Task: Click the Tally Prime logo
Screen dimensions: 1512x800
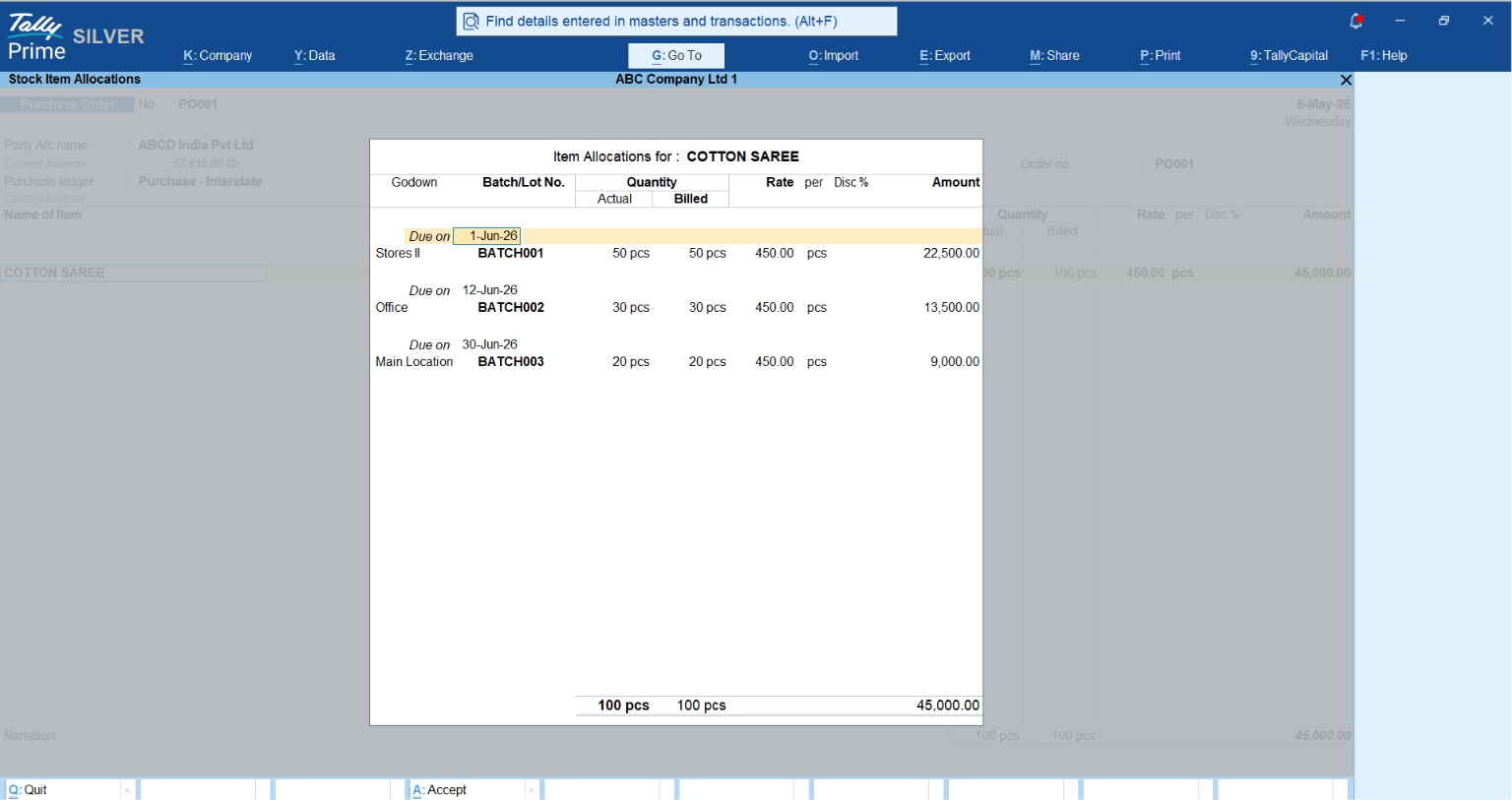Action: click(x=37, y=37)
